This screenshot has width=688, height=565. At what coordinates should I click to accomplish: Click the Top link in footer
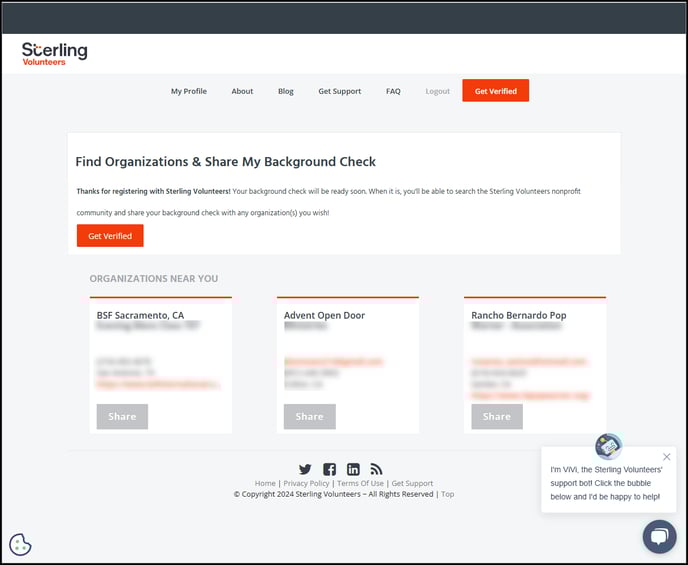tap(448, 494)
